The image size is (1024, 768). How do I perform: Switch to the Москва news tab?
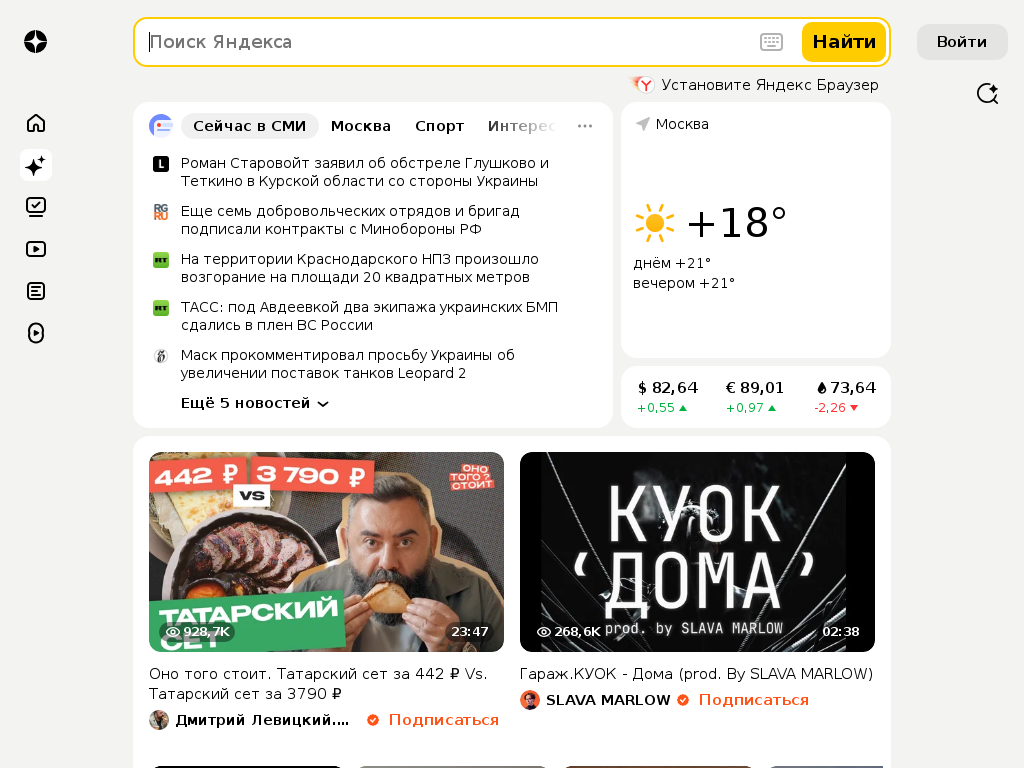coord(360,126)
